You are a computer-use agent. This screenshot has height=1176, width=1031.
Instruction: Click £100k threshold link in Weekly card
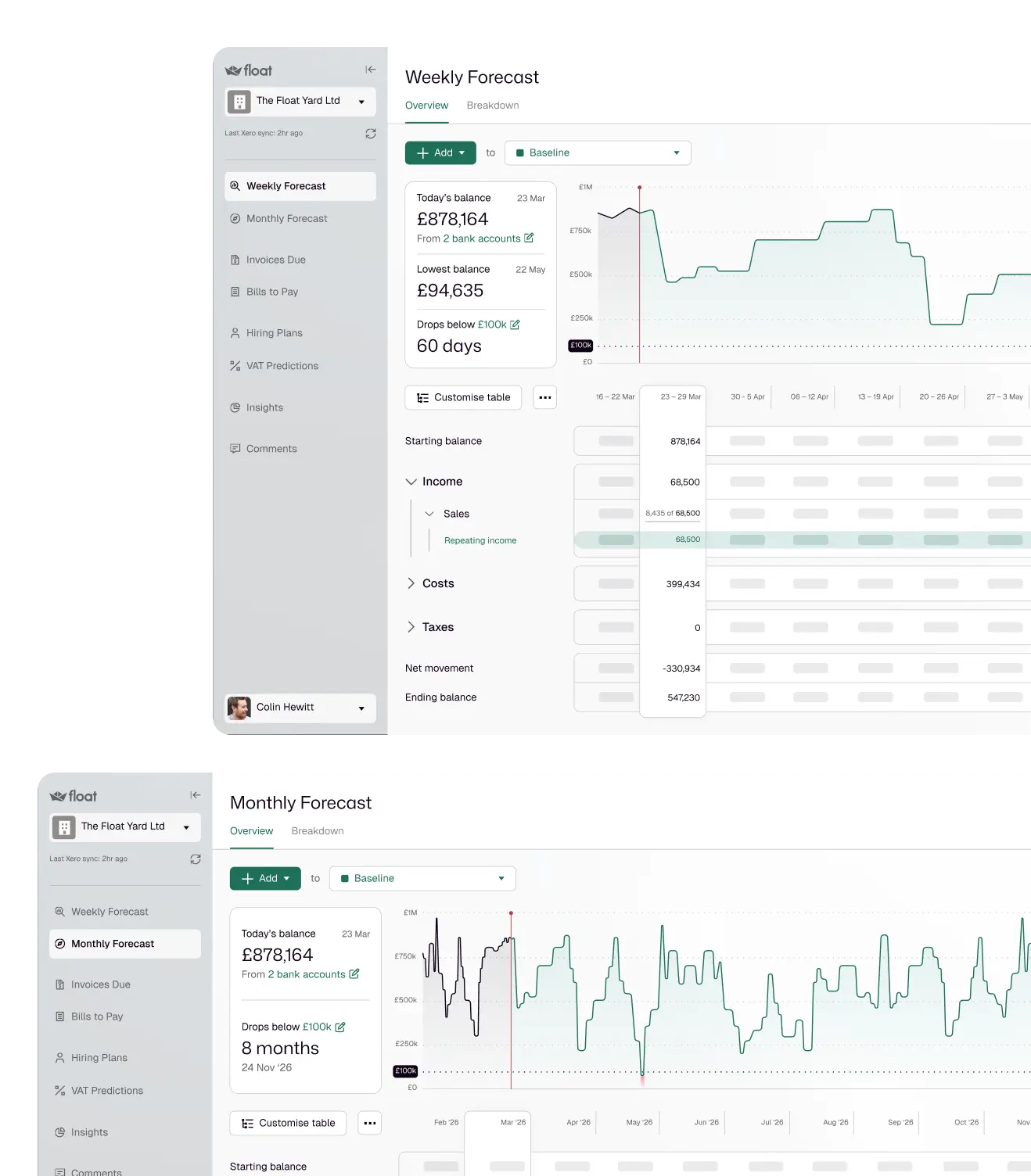coord(492,324)
